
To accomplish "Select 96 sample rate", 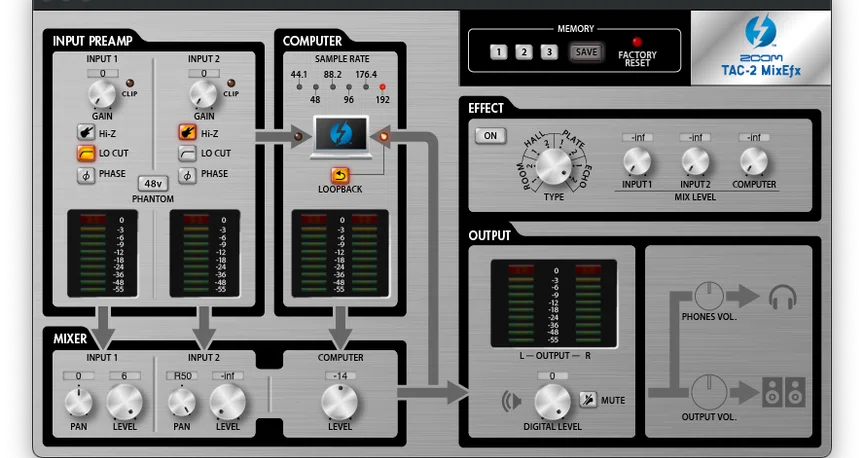I will [349, 87].
